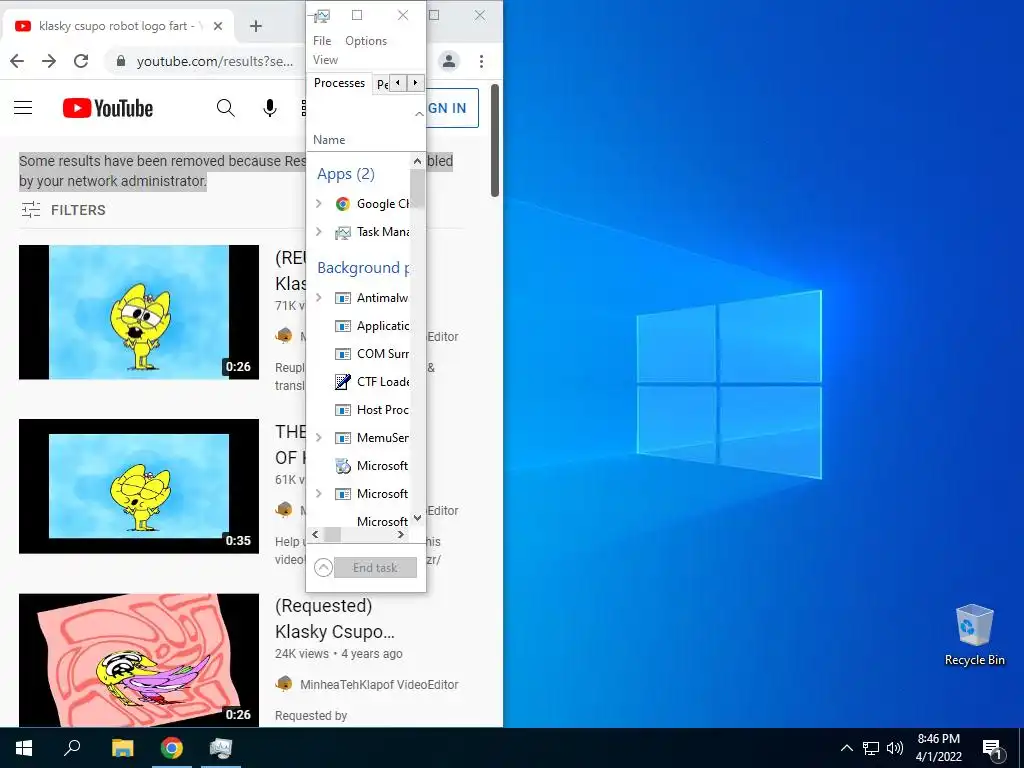The image size is (1024, 768).
Task: Open the pink 0:26 Requested video thumbnail
Action: click(139, 660)
